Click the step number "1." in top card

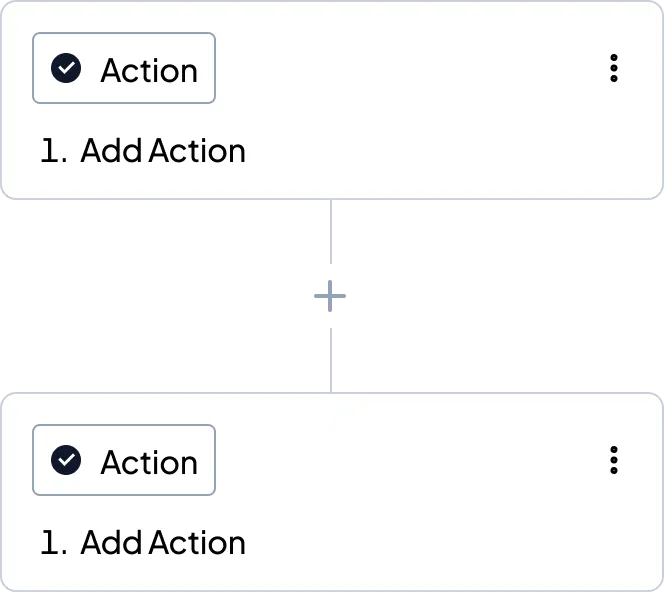point(53,151)
